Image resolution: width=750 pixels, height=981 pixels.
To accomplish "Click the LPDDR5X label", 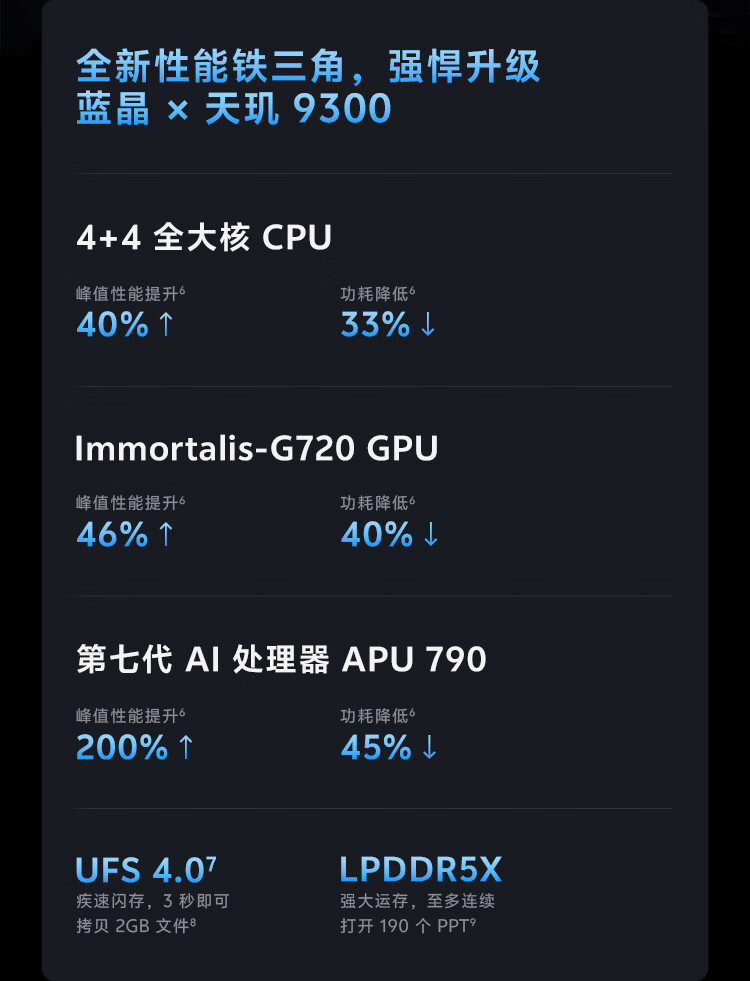I will point(420,869).
